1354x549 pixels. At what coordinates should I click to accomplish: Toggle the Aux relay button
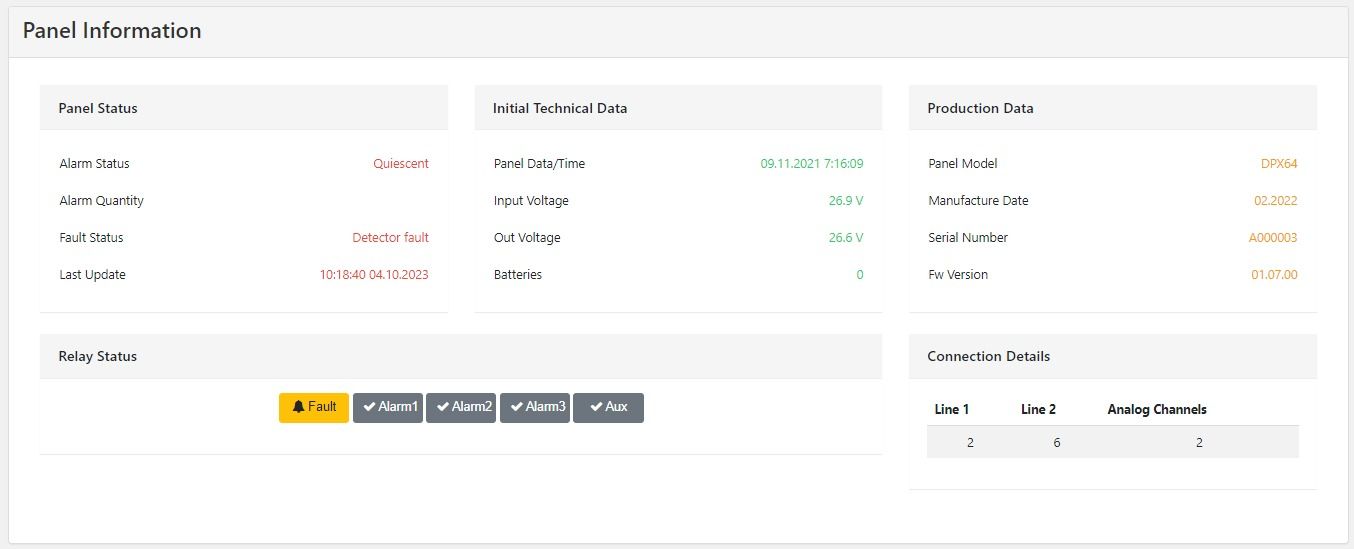(608, 408)
